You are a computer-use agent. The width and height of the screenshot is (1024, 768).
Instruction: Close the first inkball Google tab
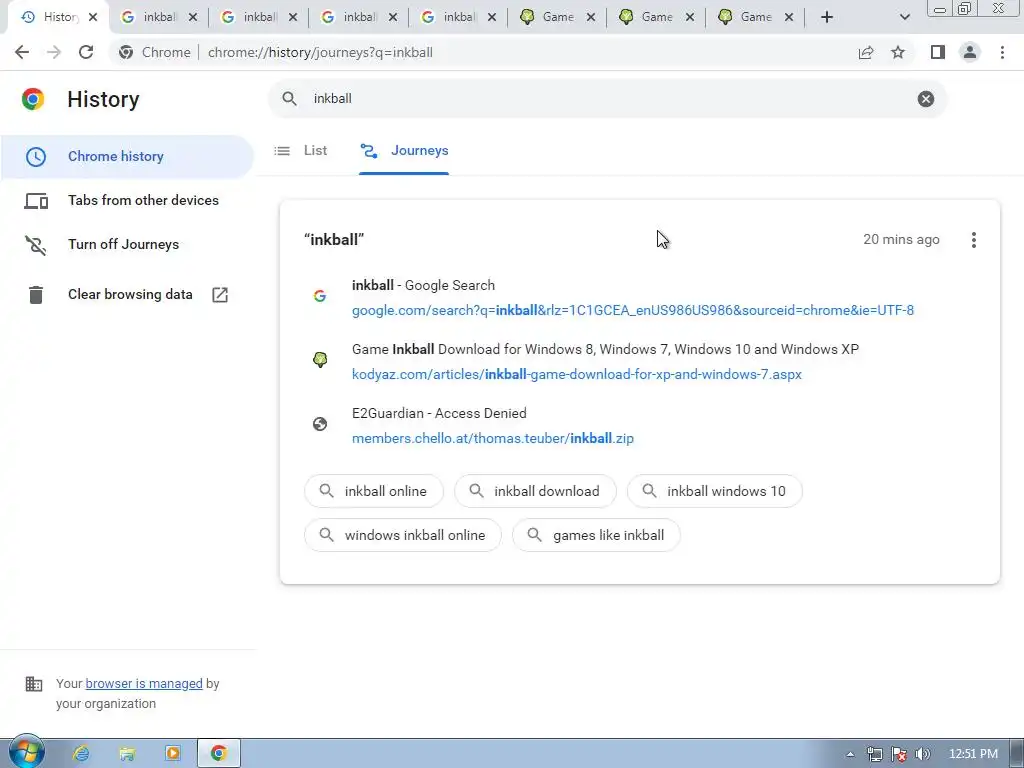click(x=192, y=18)
